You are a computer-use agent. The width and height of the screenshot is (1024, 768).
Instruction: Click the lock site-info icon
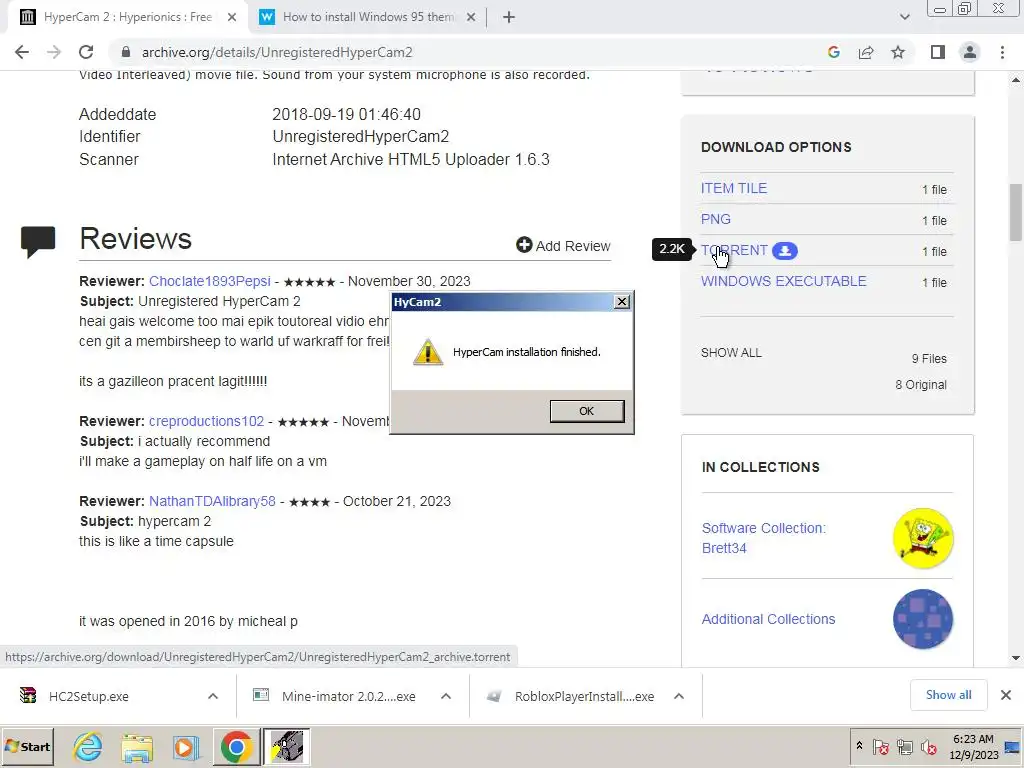click(x=126, y=52)
